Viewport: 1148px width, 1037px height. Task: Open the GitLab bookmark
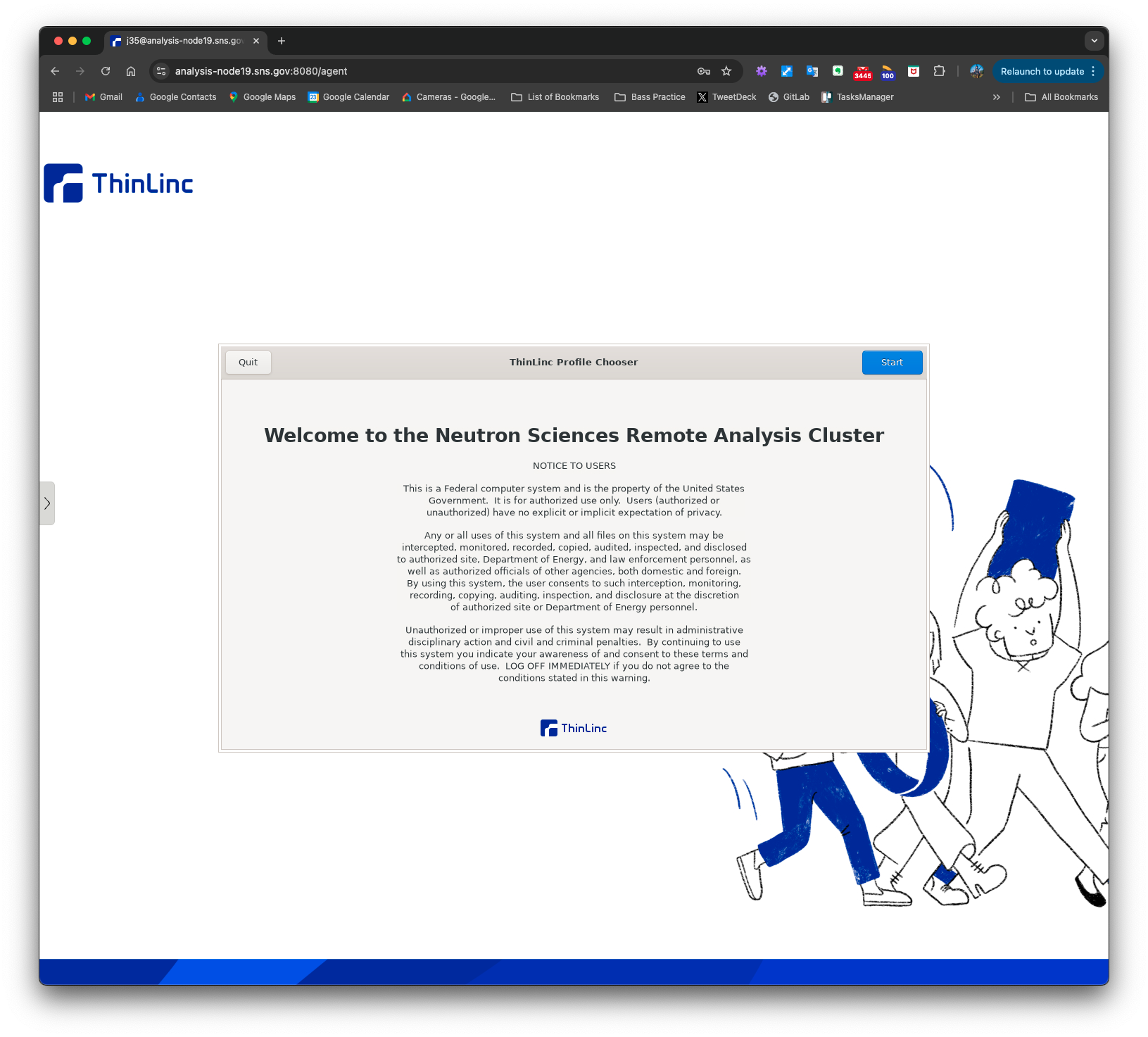pos(788,97)
